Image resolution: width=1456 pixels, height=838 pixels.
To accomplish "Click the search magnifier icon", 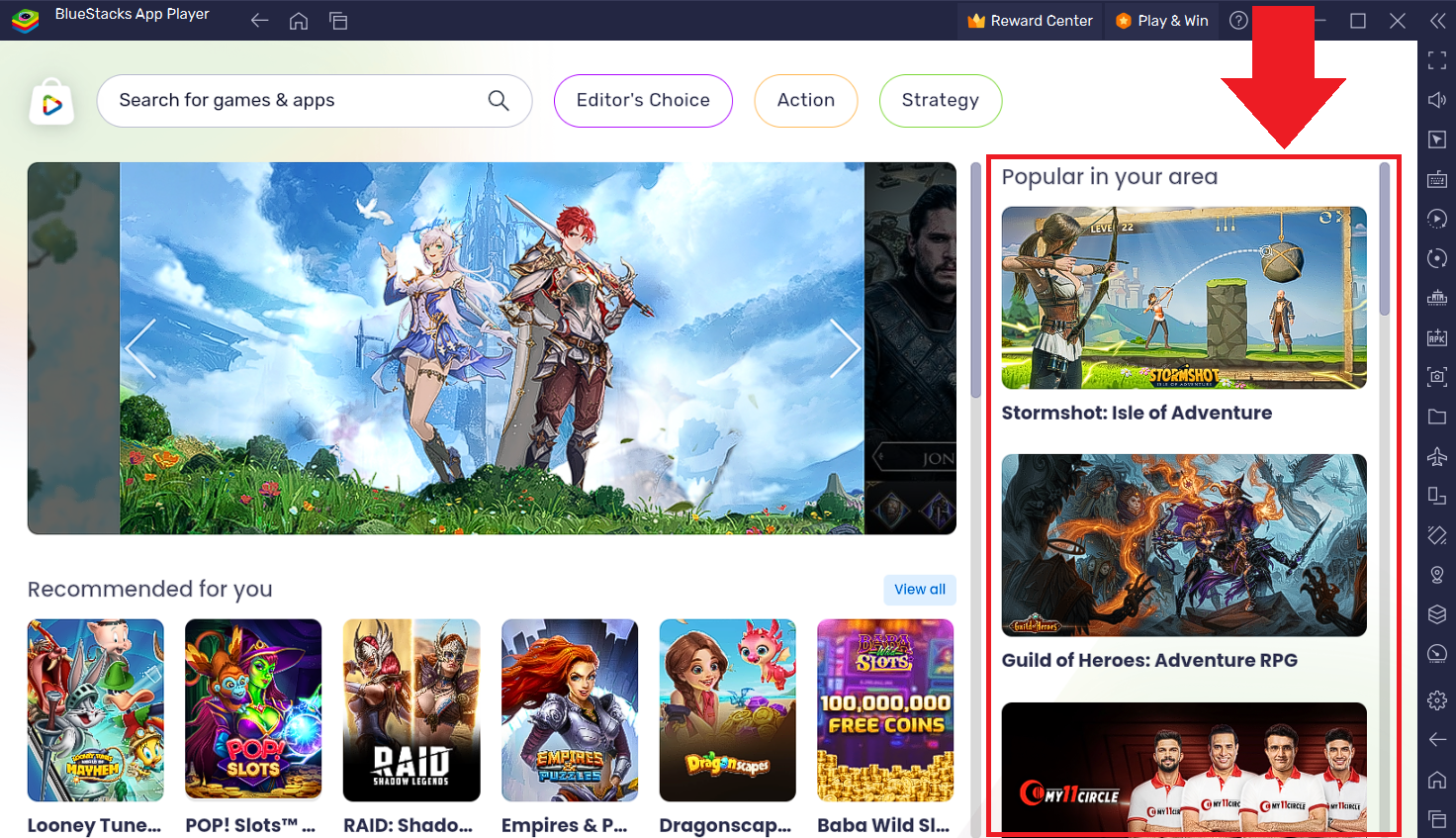I will click(x=499, y=100).
